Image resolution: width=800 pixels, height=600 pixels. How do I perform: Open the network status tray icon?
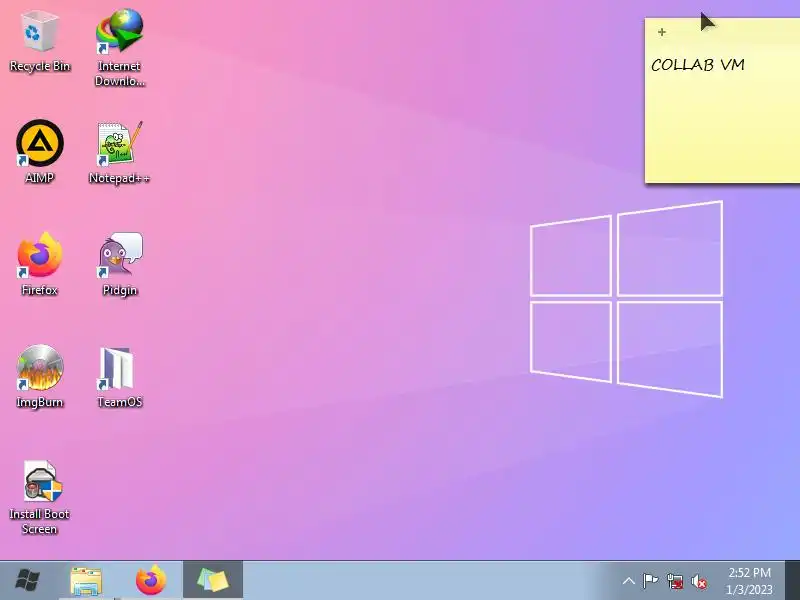click(x=675, y=581)
